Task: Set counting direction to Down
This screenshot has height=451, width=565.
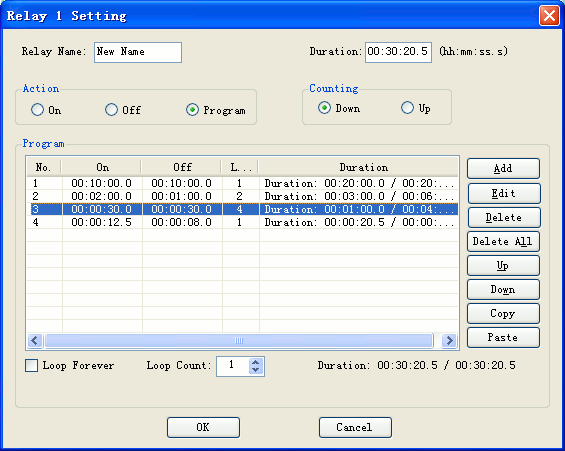Action: pos(324,108)
